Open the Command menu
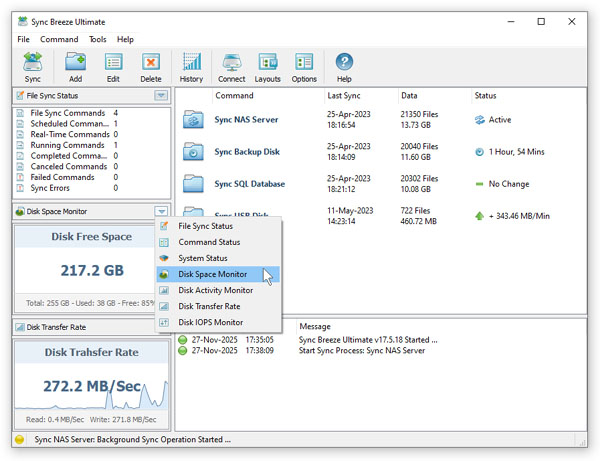600x461 pixels. (x=59, y=39)
